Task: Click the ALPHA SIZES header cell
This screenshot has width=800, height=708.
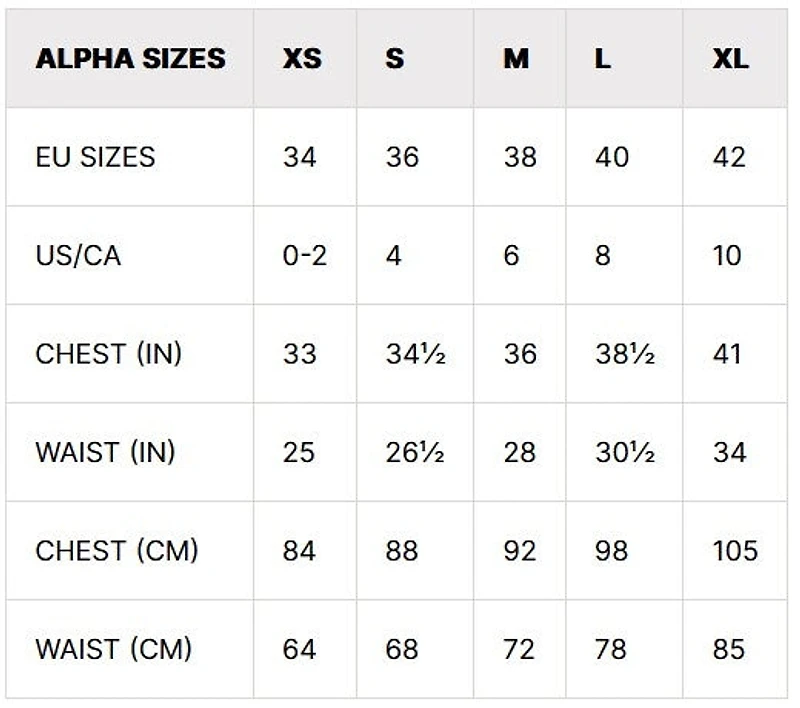Action: [130, 58]
